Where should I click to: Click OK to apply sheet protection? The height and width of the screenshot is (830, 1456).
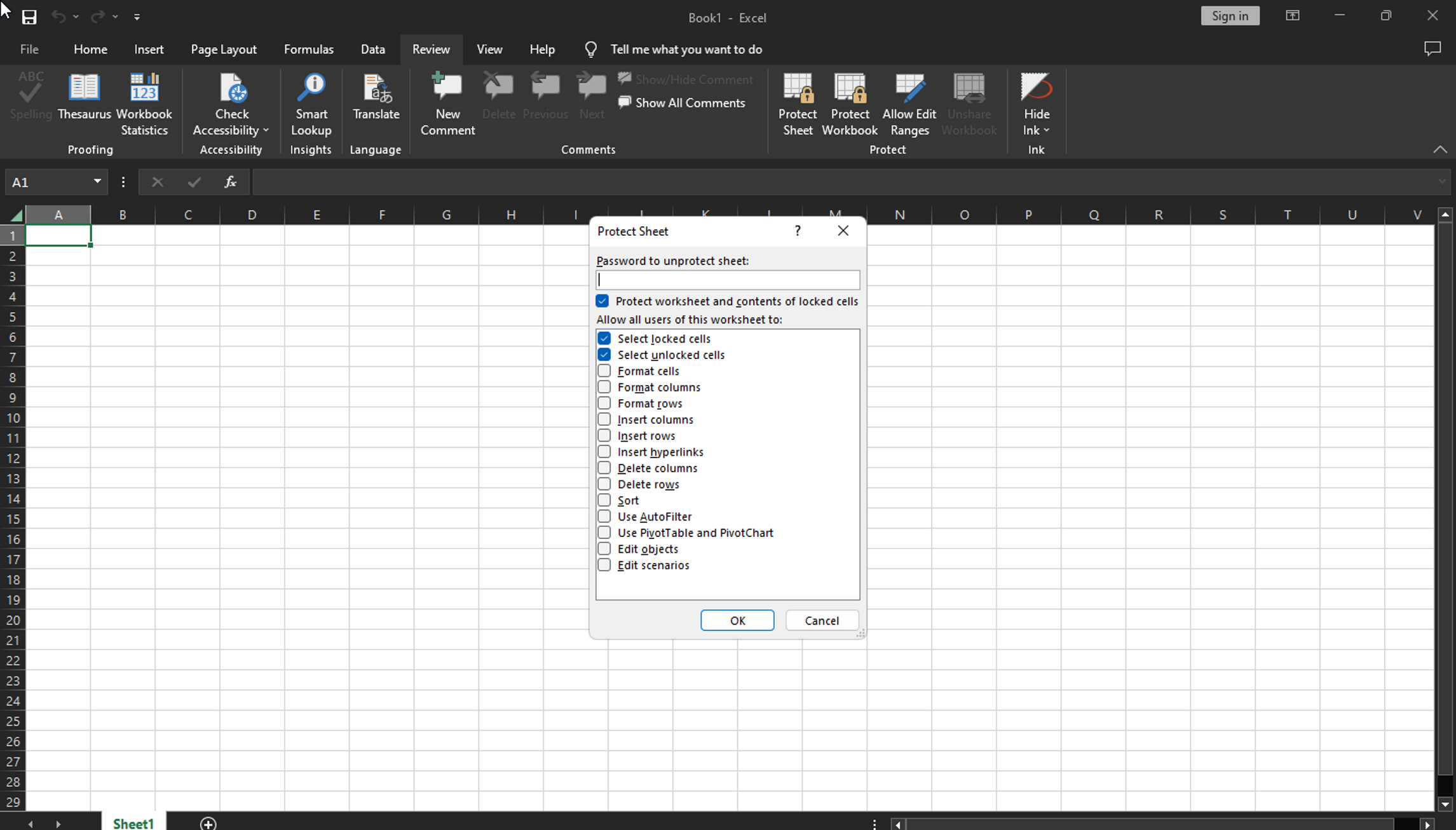click(x=737, y=620)
